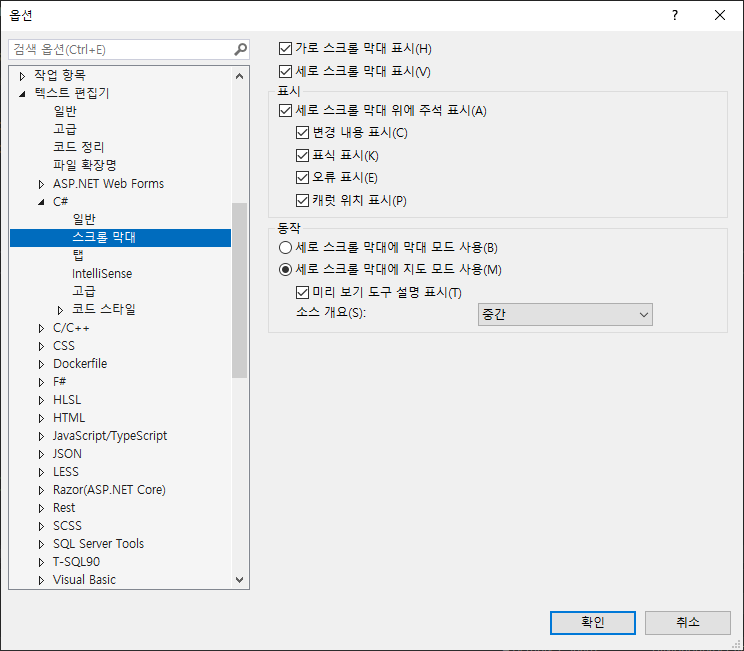Open the 소스 개요 dropdown showing 중간
This screenshot has height=651, width=744.
pyautogui.click(x=565, y=315)
